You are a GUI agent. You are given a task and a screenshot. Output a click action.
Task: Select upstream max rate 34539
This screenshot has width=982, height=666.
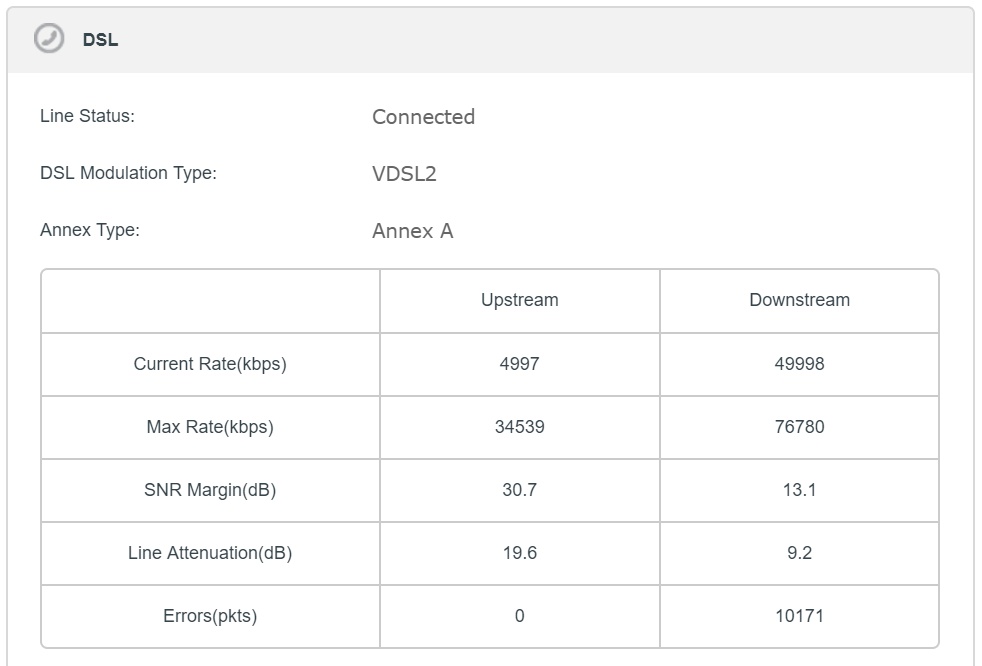[519, 427]
